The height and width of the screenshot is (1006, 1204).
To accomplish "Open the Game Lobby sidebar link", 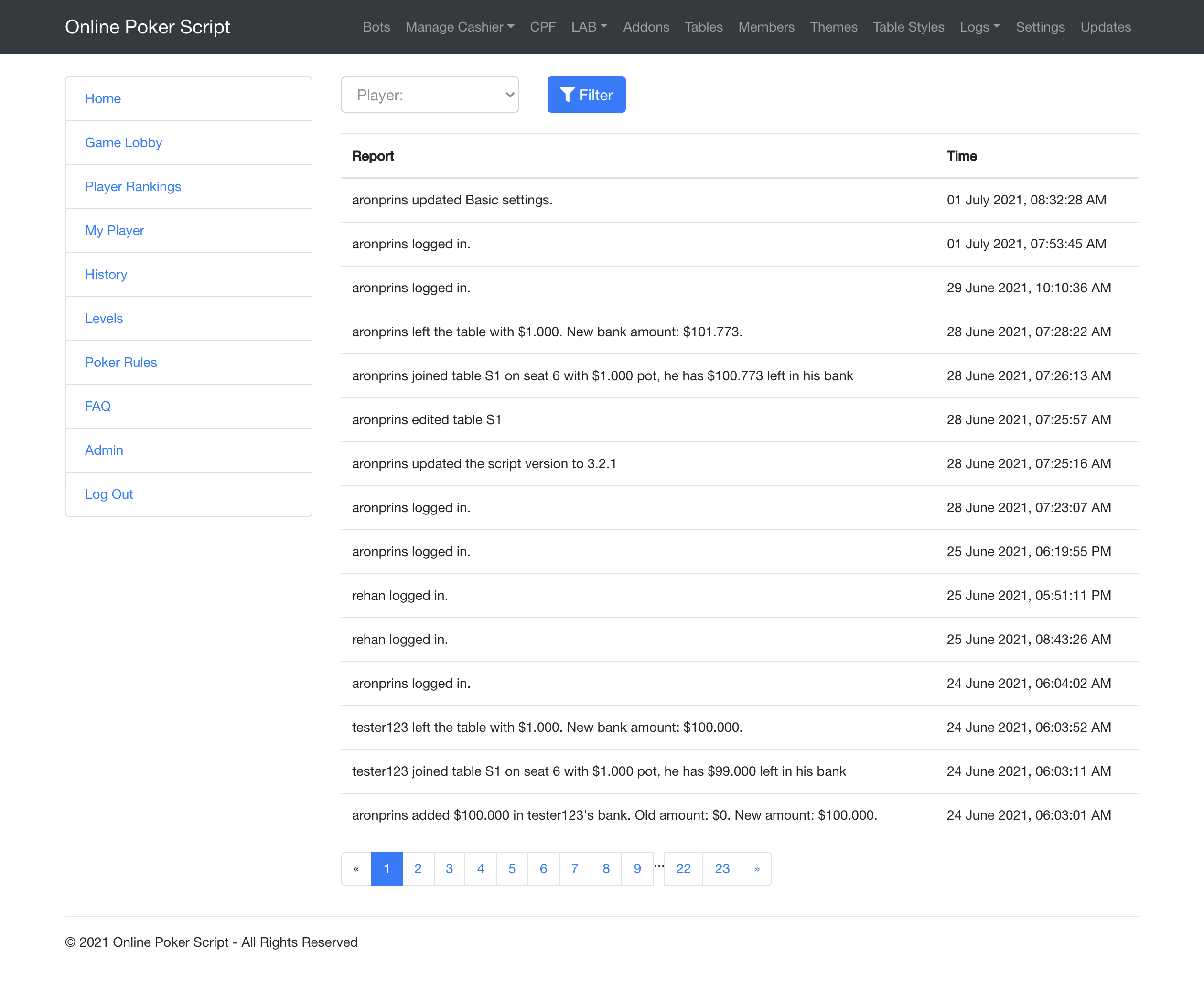I will tap(123, 143).
